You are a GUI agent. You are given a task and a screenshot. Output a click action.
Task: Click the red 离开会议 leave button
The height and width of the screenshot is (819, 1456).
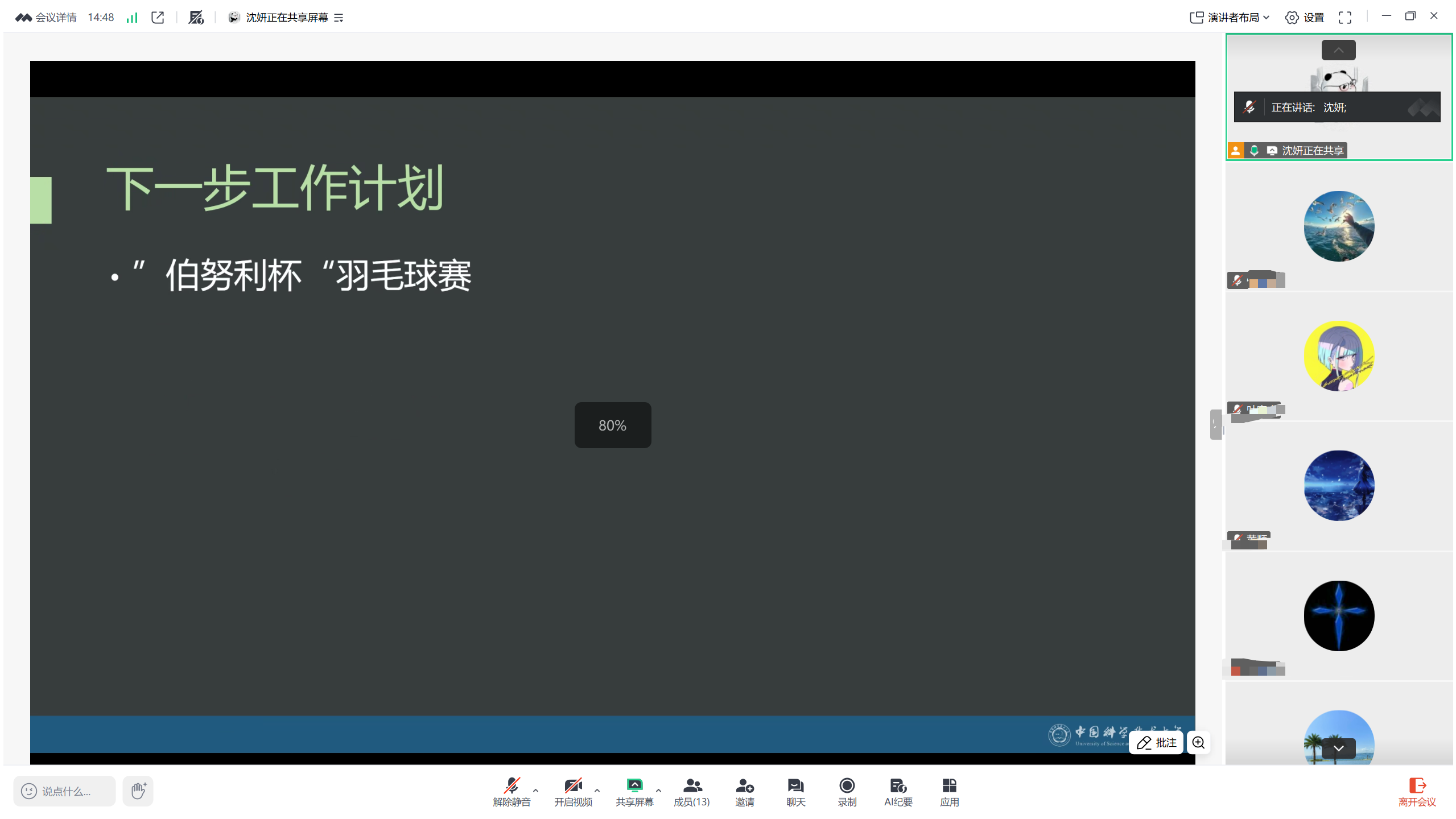click(1417, 792)
